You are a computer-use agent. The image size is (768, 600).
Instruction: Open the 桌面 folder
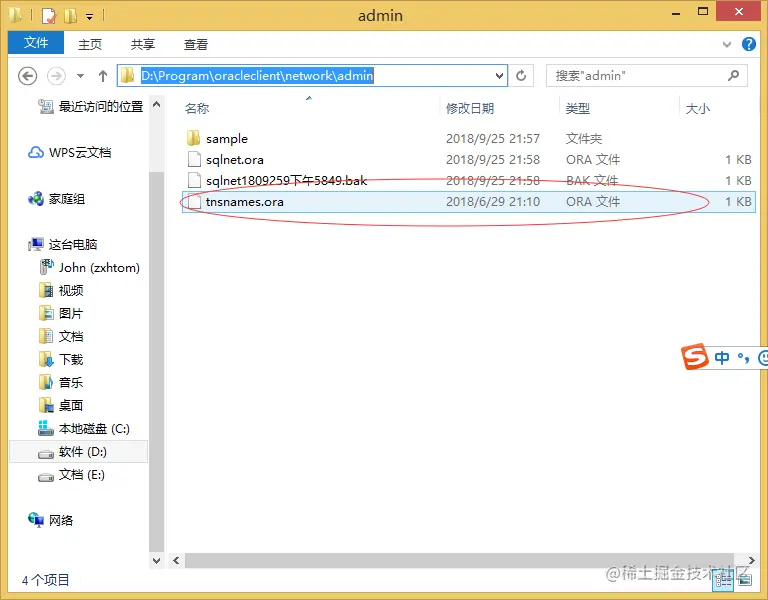(x=71, y=406)
